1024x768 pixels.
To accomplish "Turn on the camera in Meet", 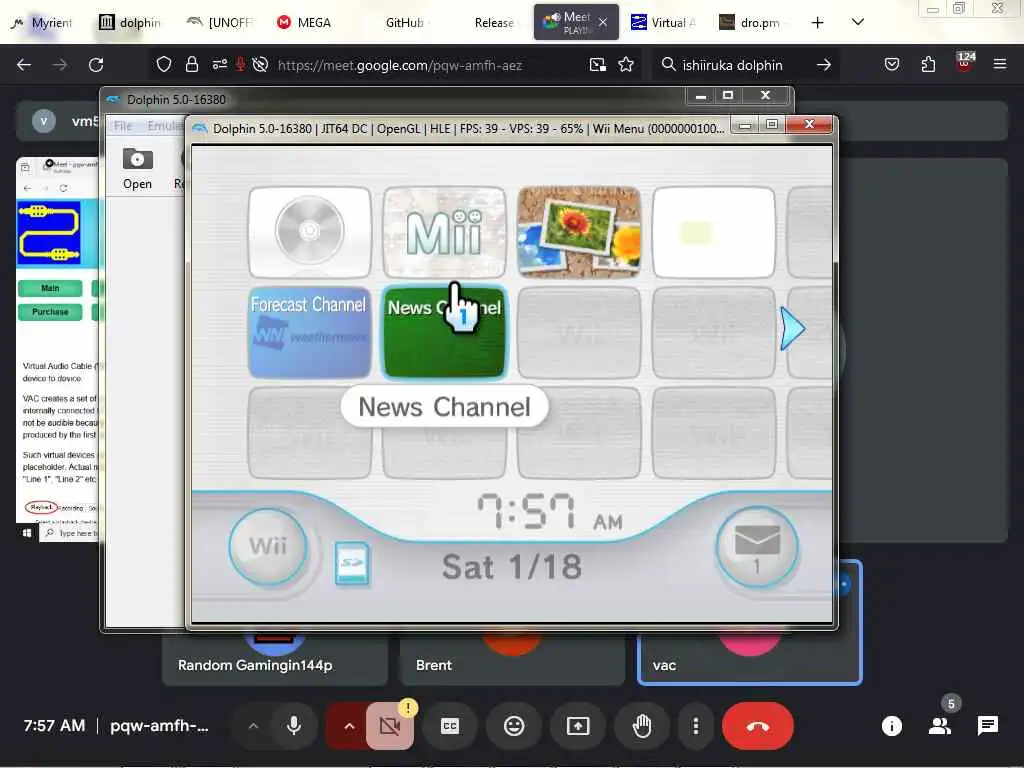I will point(389,726).
